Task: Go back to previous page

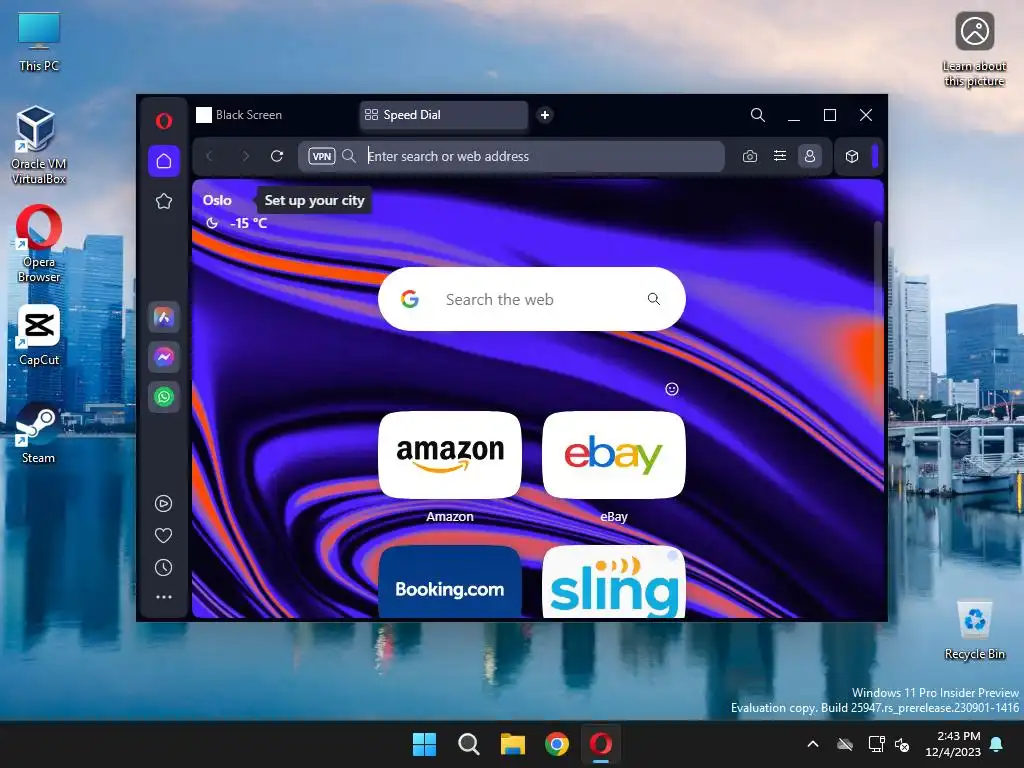Action: (x=210, y=156)
